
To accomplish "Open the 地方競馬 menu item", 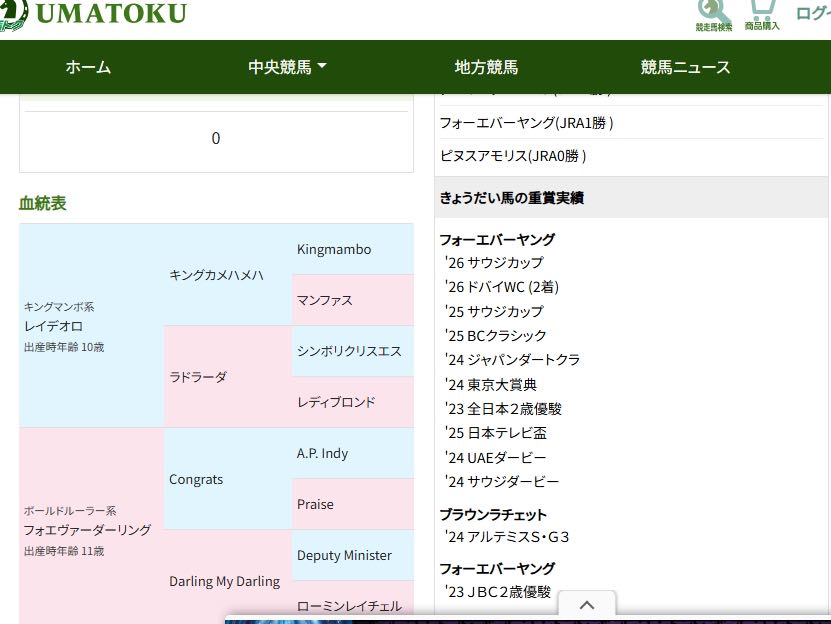I will pyautogui.click(x=486, y=68).
